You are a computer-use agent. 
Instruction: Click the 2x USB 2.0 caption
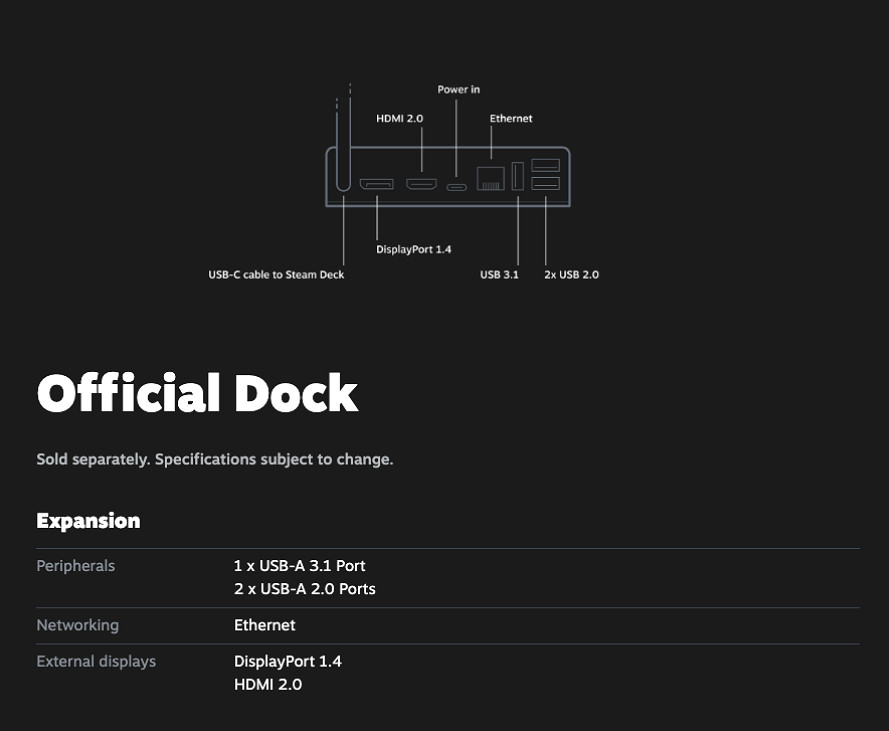569,274
